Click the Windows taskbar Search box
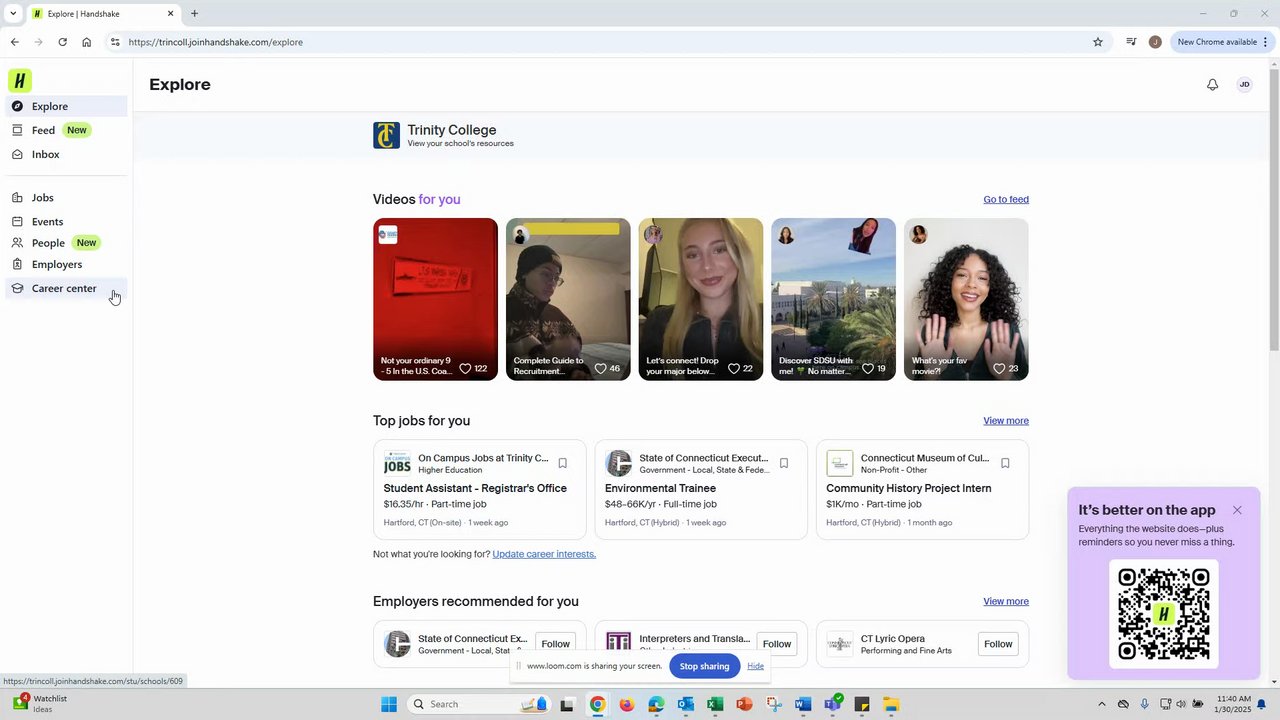Screen dimensions: 1280x720 [479, 704]
